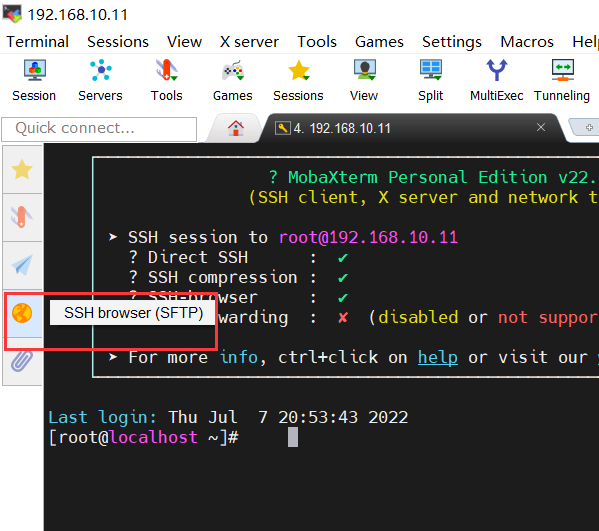Open the Servers toolbar button
Viewport: 599px width, 531px height.
point(100,81)
